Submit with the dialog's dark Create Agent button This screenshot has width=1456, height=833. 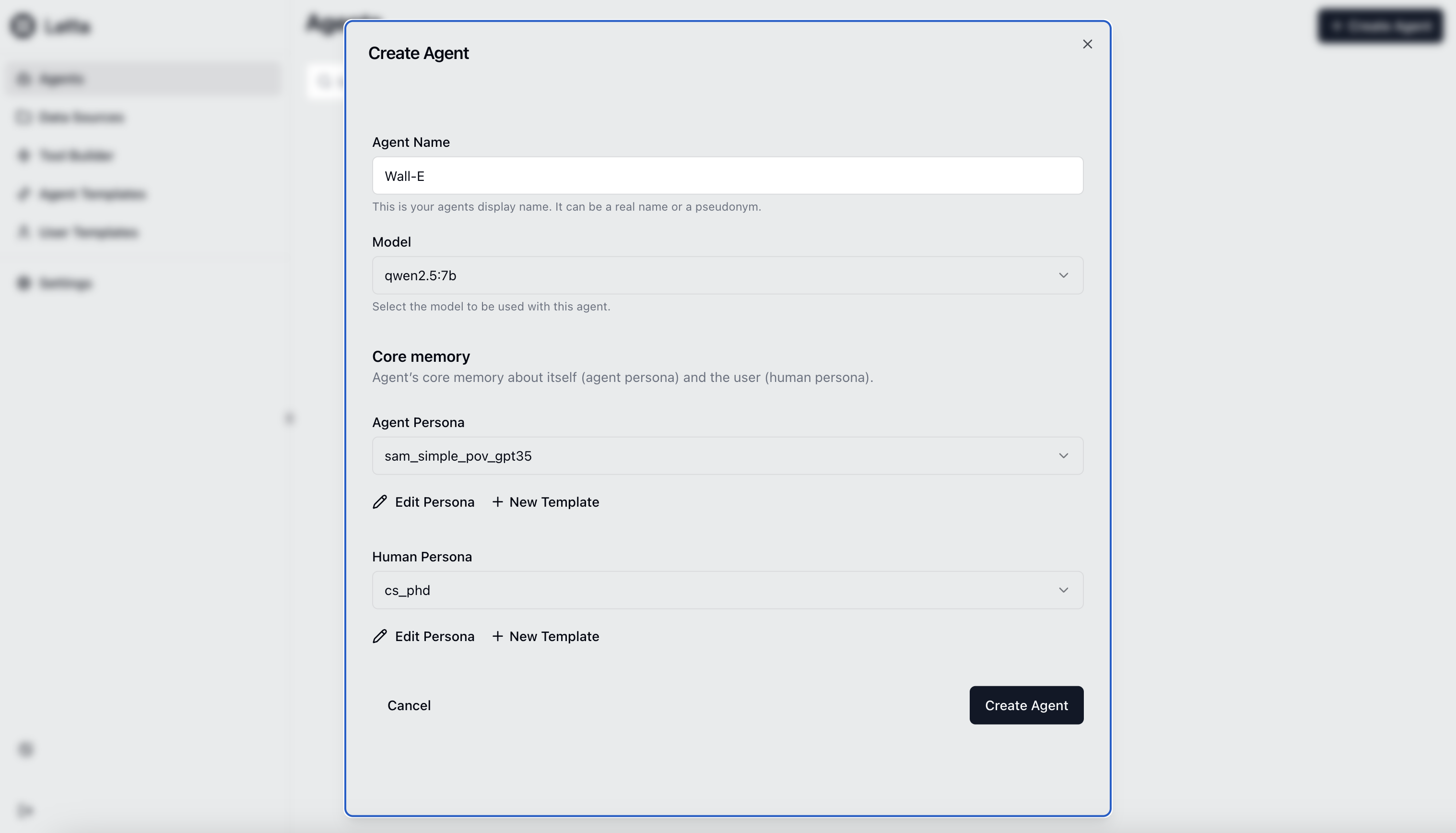click(1026, 705)
